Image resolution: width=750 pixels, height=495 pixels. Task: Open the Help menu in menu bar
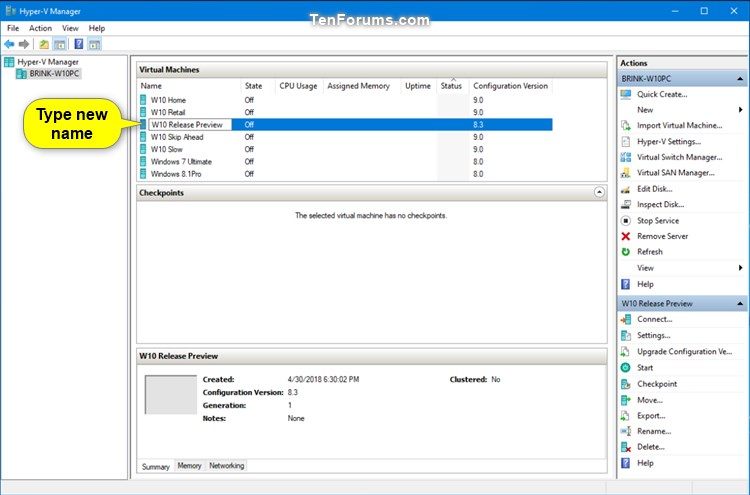point(97,28)
